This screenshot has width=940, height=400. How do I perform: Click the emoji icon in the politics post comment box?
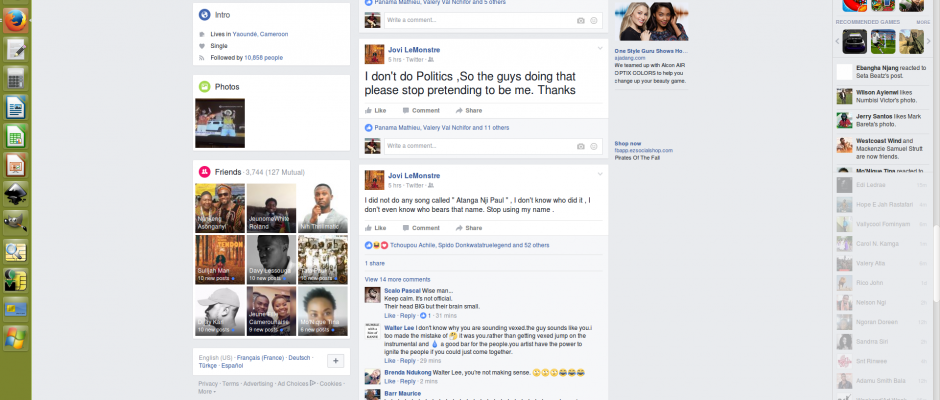click(594, 146)
